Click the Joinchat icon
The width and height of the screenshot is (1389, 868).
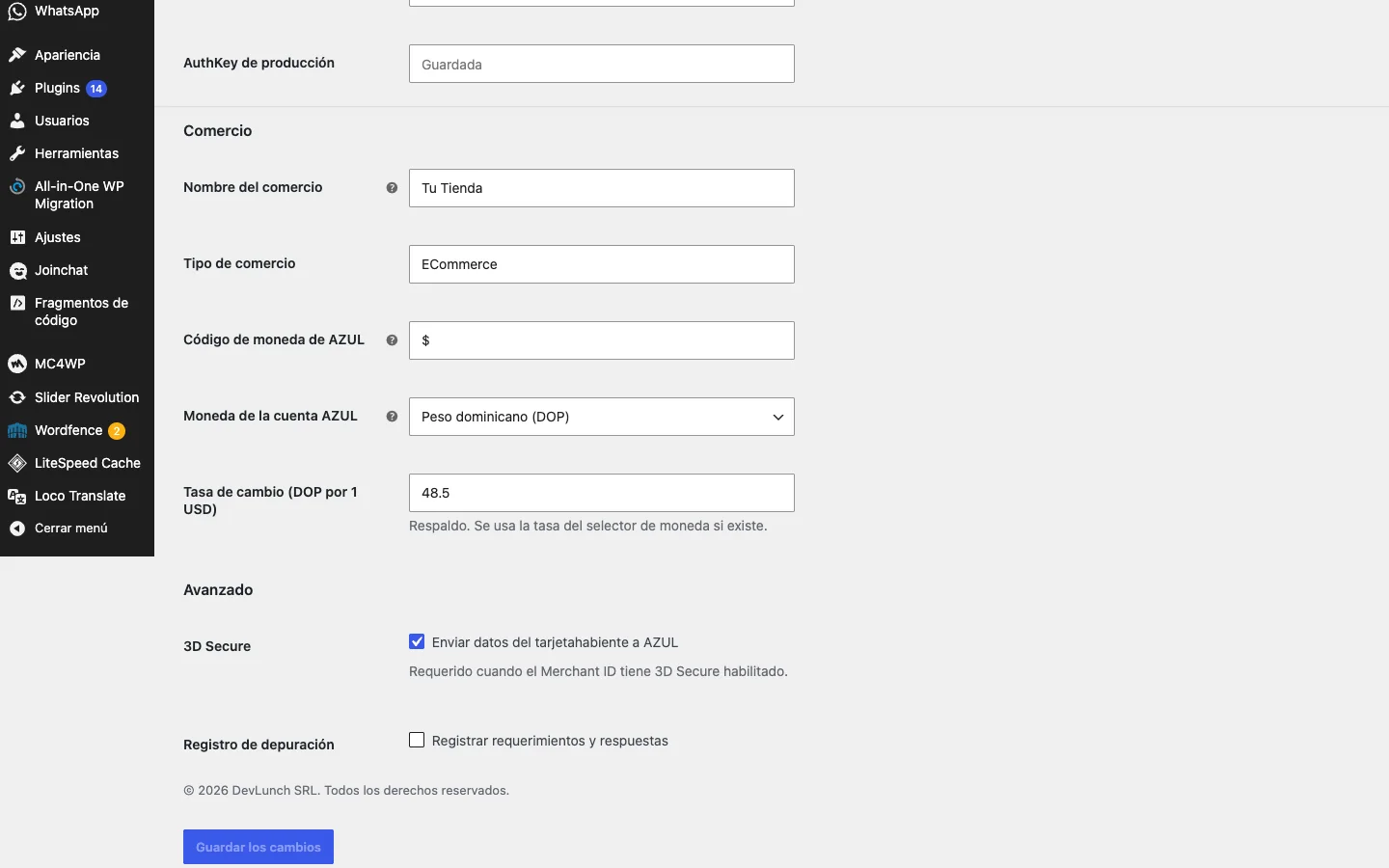click(17, 271)
